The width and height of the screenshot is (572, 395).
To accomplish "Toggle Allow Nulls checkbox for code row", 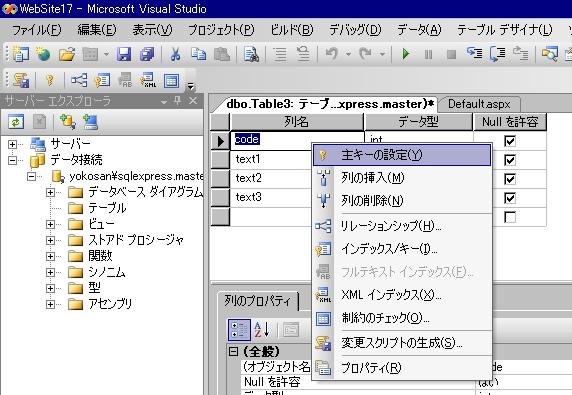I will click(x=510, y=141).
